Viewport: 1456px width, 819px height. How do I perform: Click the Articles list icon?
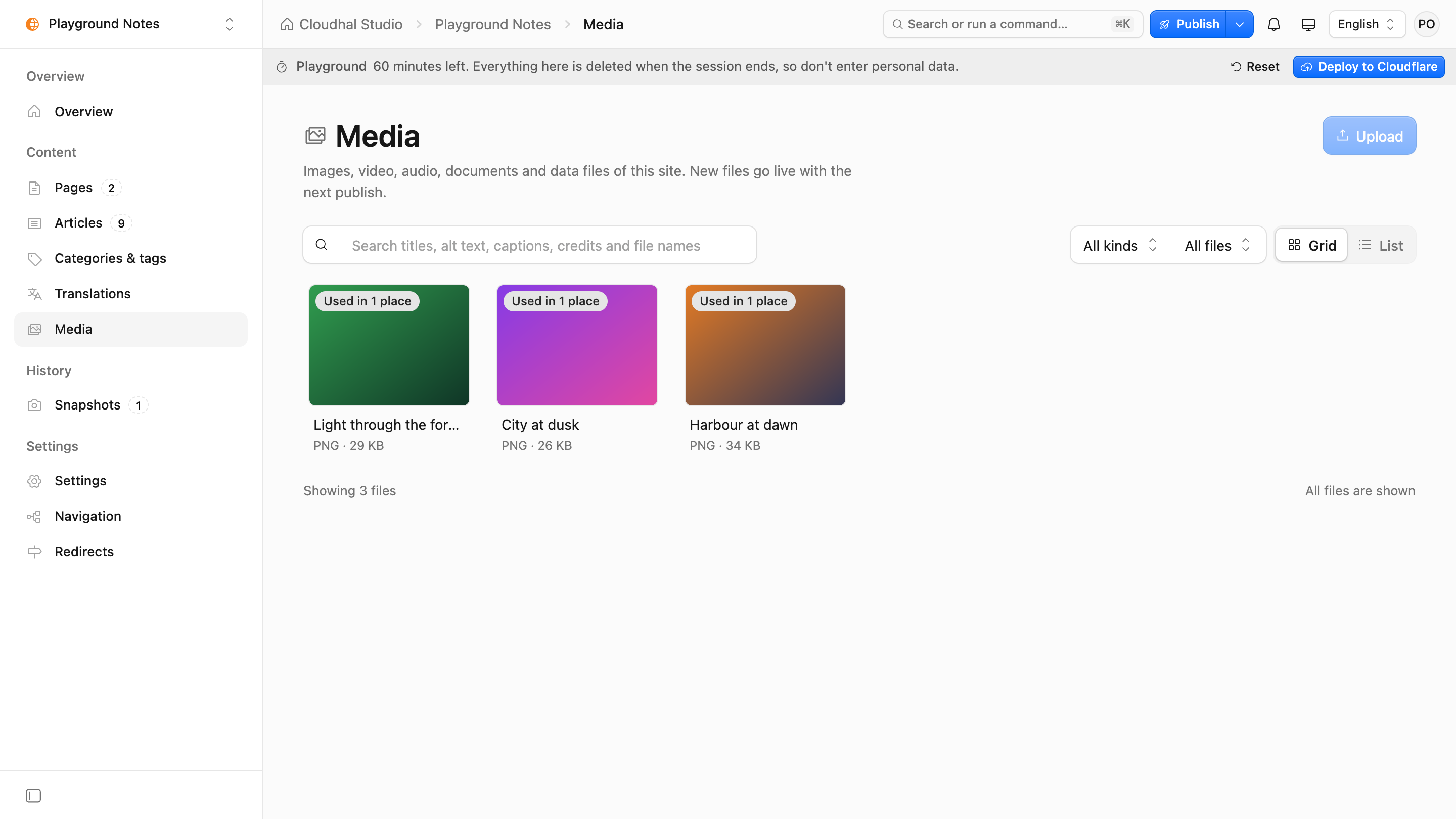coord(34,223)
